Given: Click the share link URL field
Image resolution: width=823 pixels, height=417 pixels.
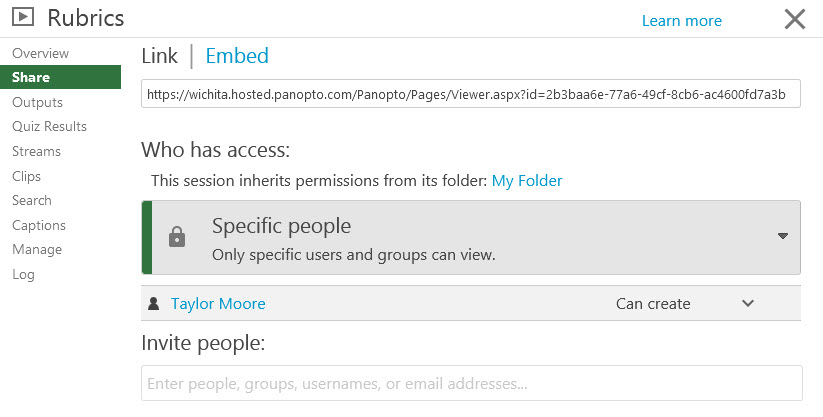Looking at the screenshot, I should click(471, 95).
